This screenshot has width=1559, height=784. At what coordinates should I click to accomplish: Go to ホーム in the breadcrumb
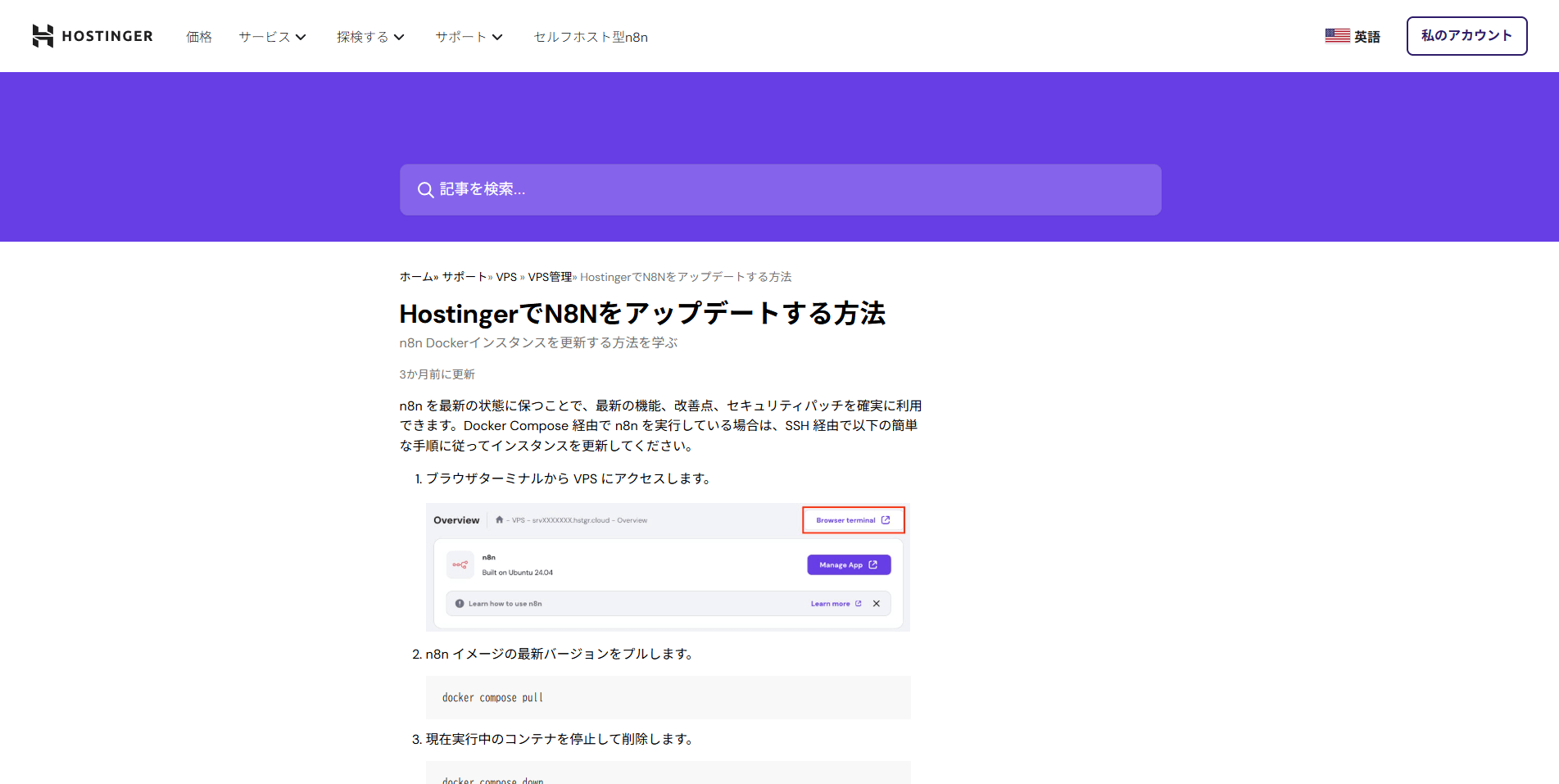(x=416, y=277)
